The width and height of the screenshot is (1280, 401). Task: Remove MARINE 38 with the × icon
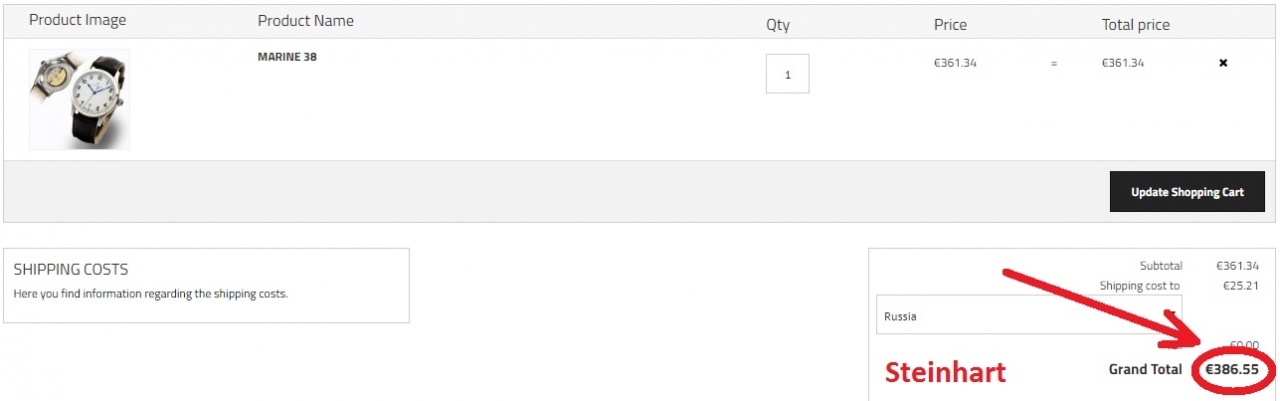tap(1222, 63)
